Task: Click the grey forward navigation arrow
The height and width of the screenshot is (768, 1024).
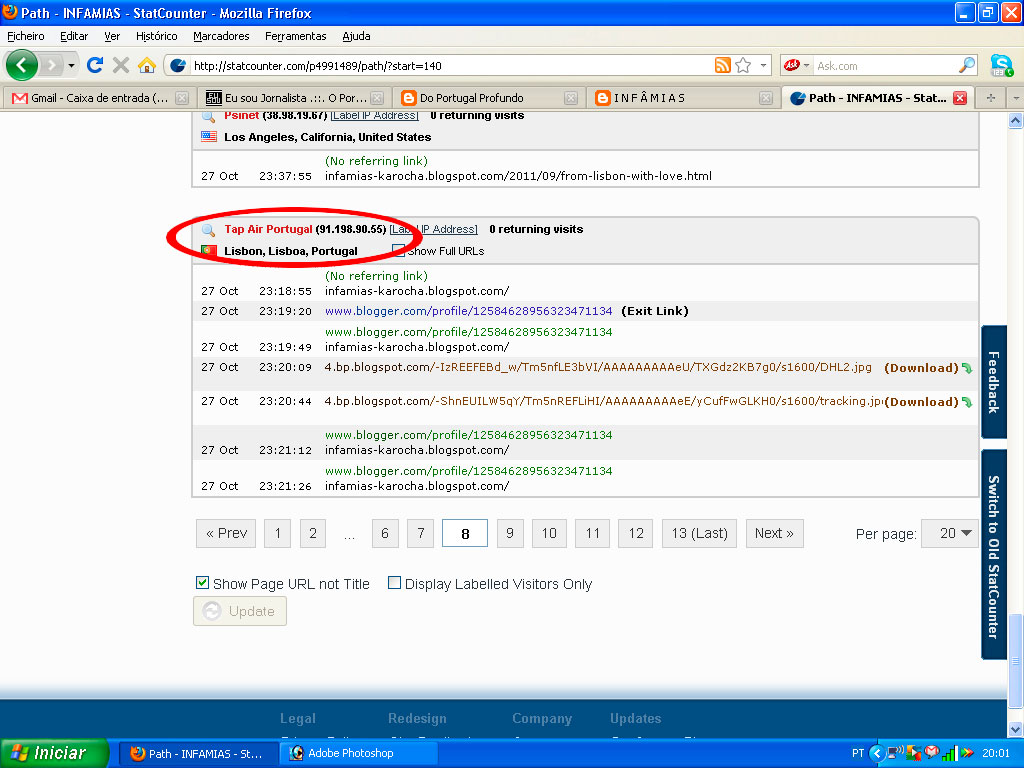Action: point(52,65)
